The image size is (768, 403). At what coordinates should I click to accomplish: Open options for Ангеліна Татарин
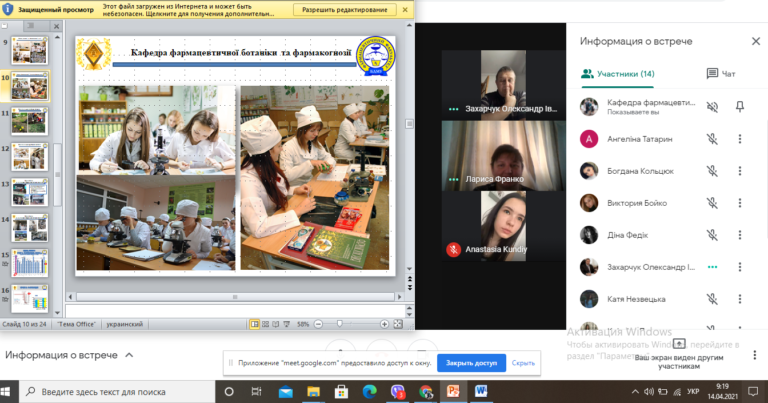740,139
